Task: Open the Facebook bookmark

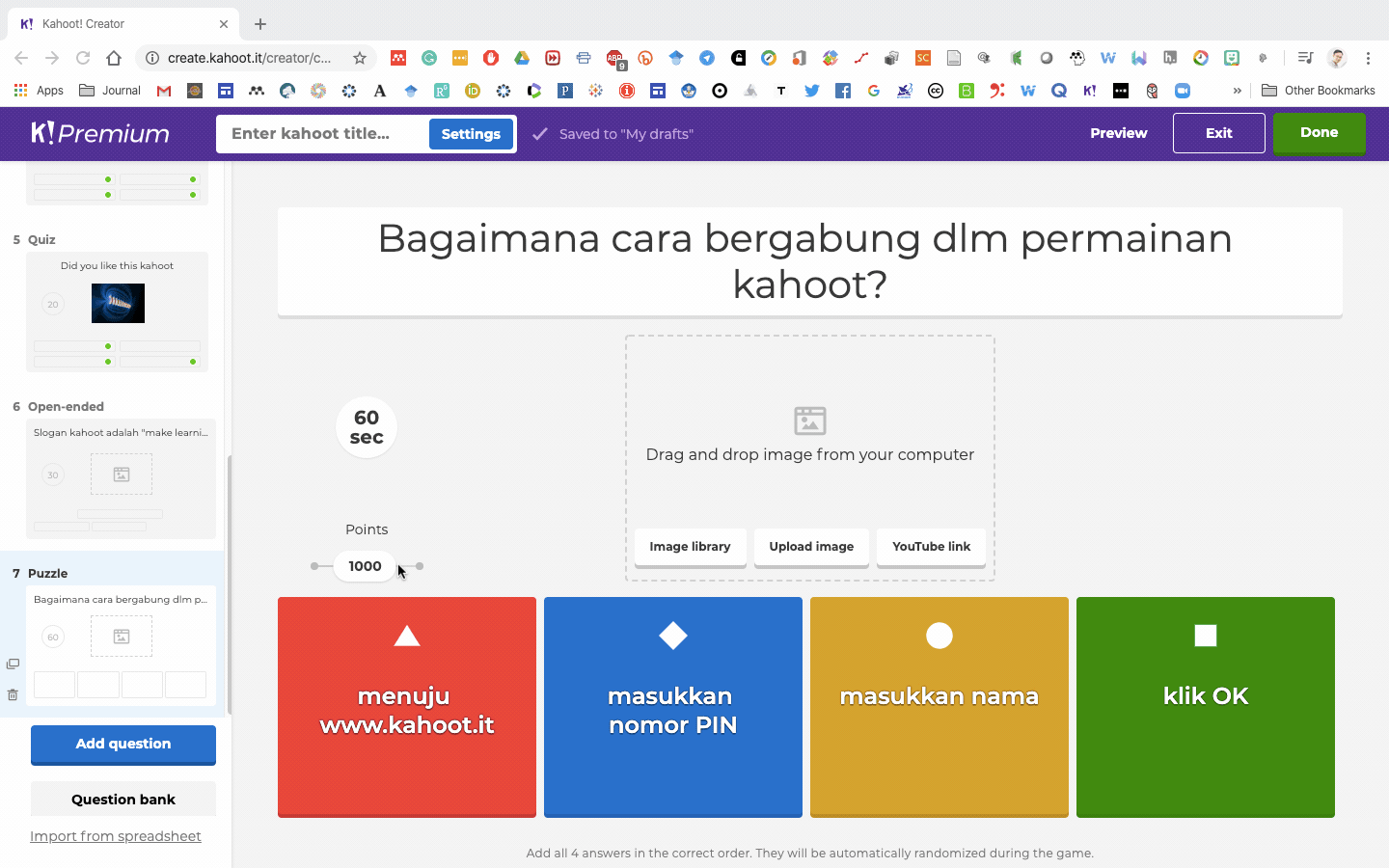Action: [843, 91]
